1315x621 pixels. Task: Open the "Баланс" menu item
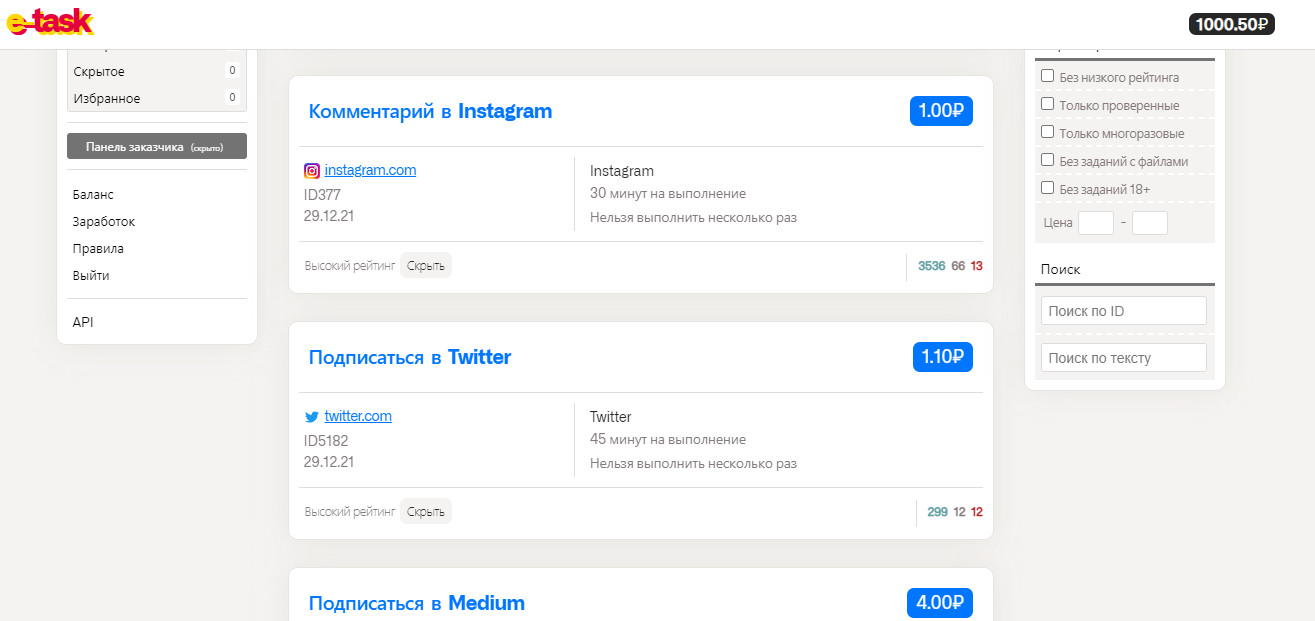pyautogui.click(x=93, y=195)
